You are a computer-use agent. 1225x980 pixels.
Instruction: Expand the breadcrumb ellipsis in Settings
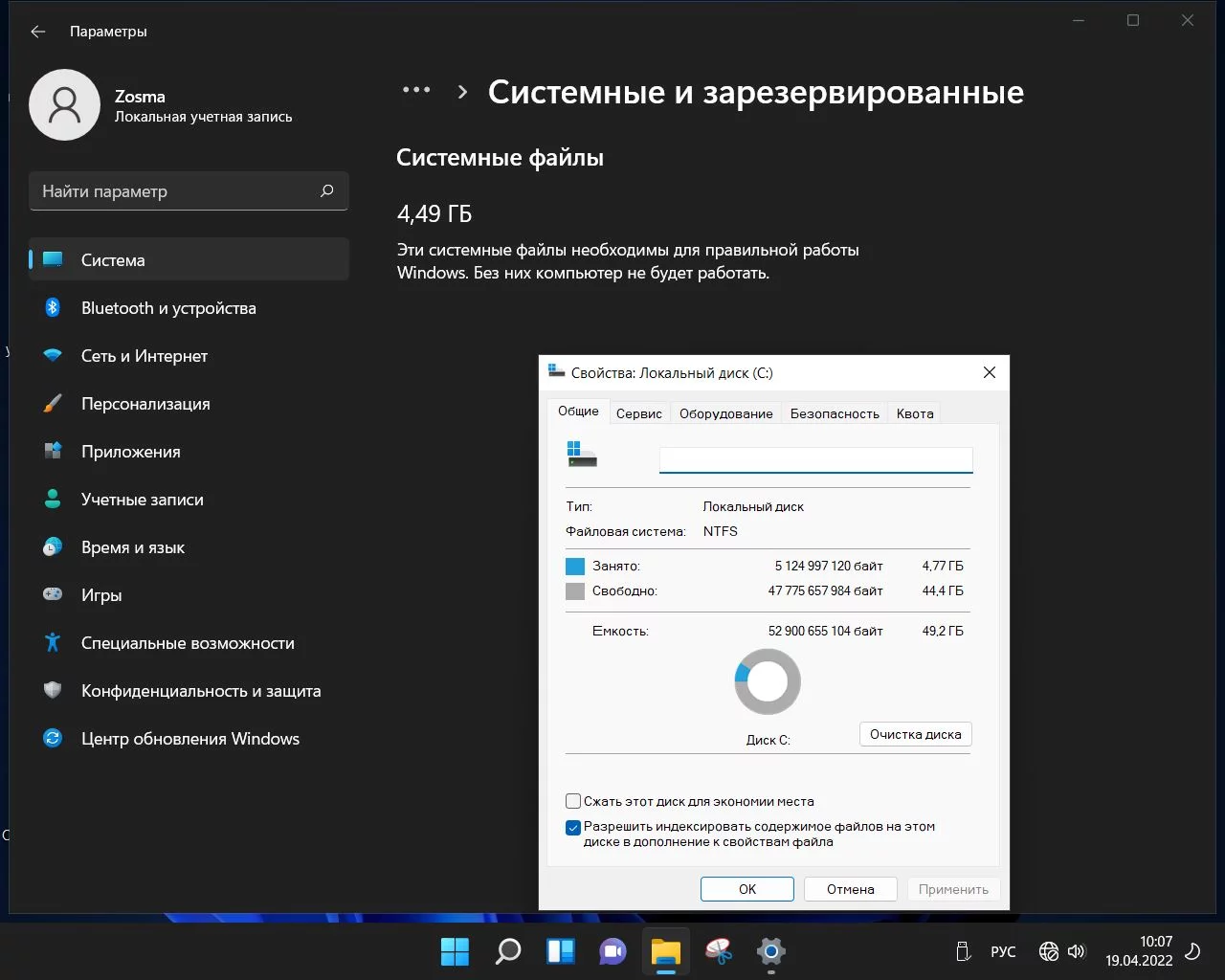[416, 90]
